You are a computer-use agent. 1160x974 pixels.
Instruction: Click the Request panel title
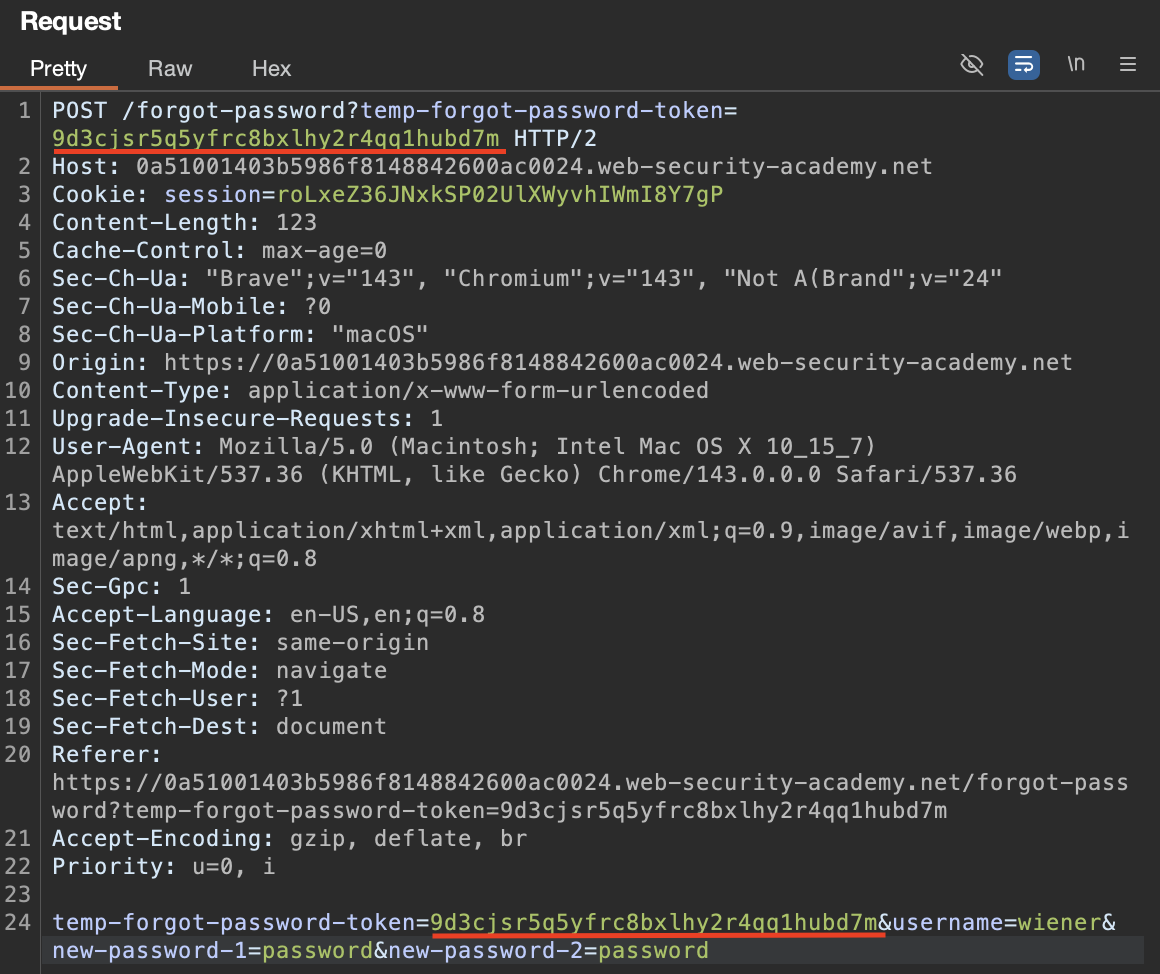[x=71, y=22]
